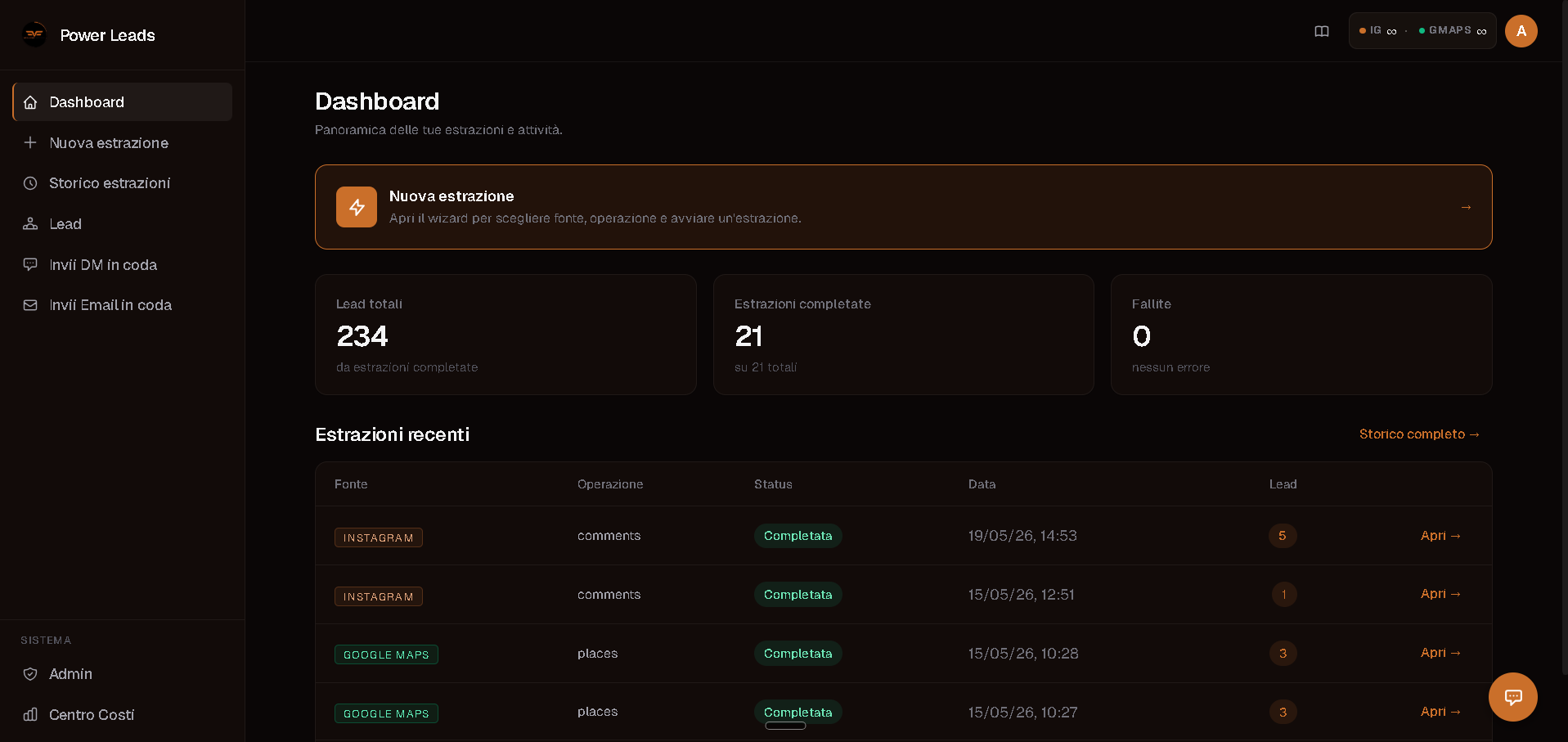
Task: Click the GOOGLE MAPS badge dated 15/05/26, 10:28
Action: tap(386, 654)
